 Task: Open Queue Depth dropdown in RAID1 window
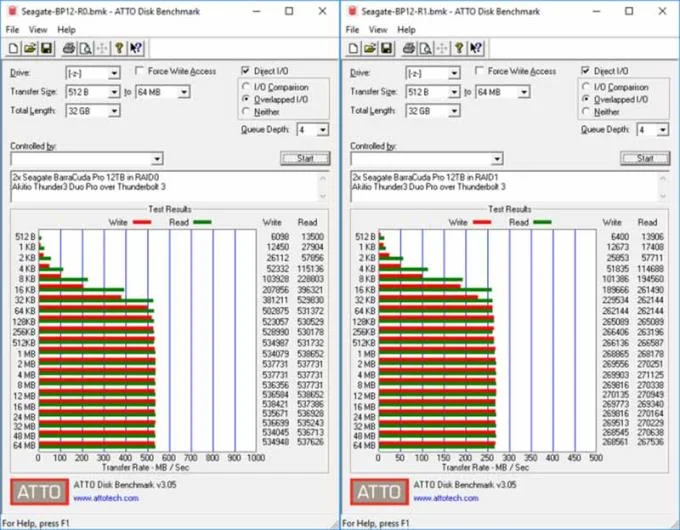(x=653, y=130)
